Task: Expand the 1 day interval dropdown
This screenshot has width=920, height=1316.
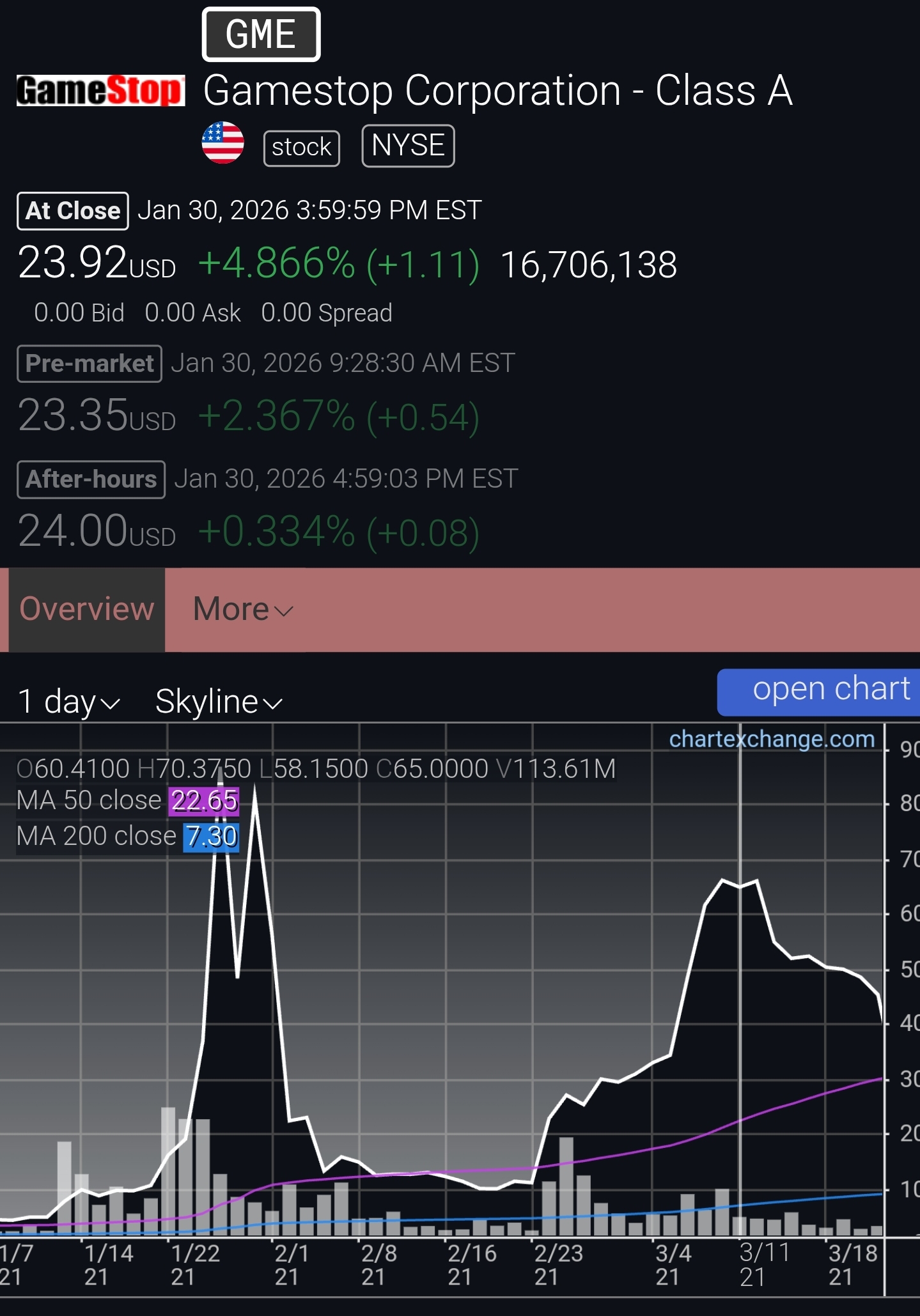Action: pyautogui.click(x=69, y=702)
